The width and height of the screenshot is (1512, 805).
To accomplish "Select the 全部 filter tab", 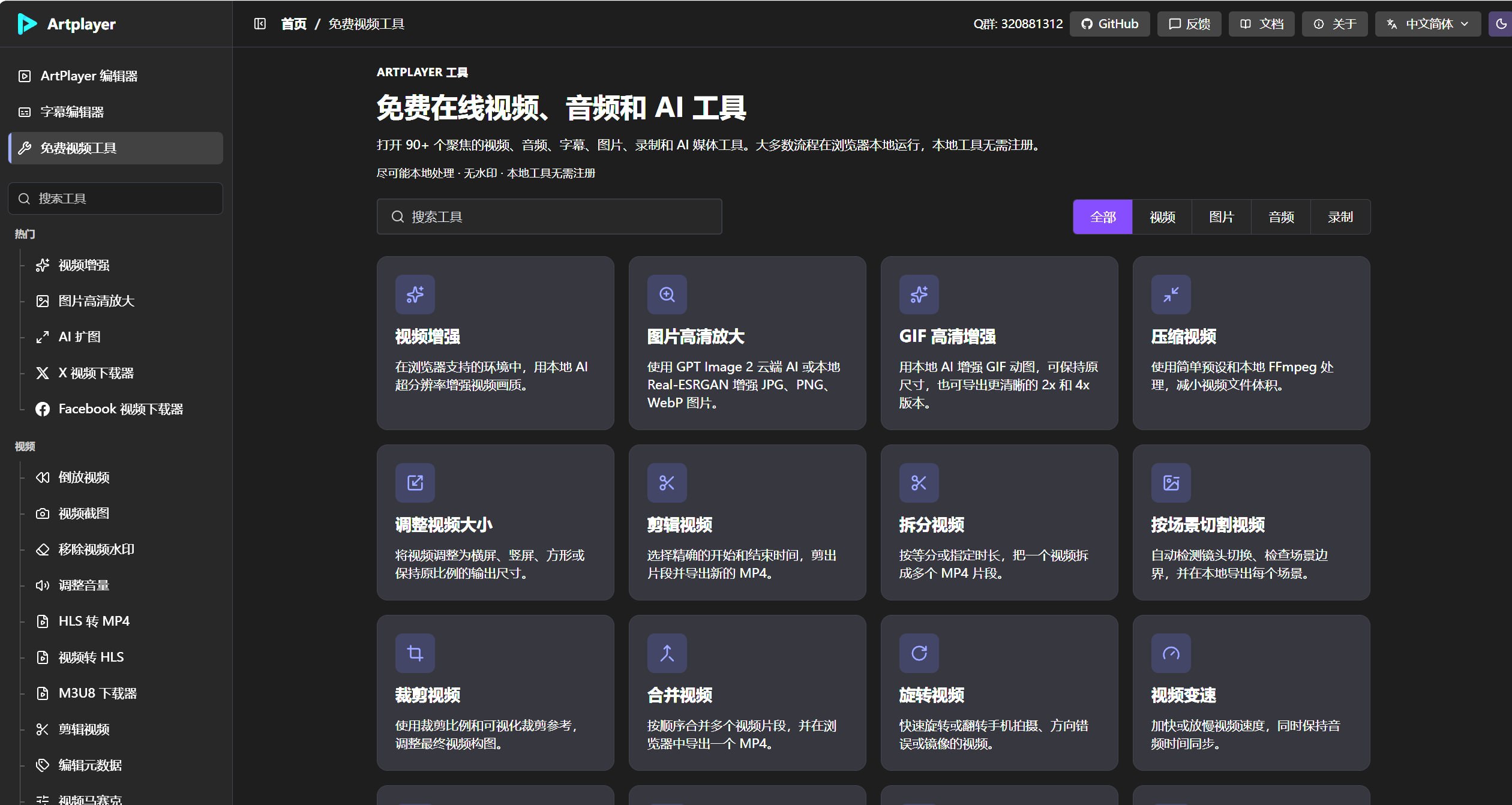I will click(x=1103, y=217).
